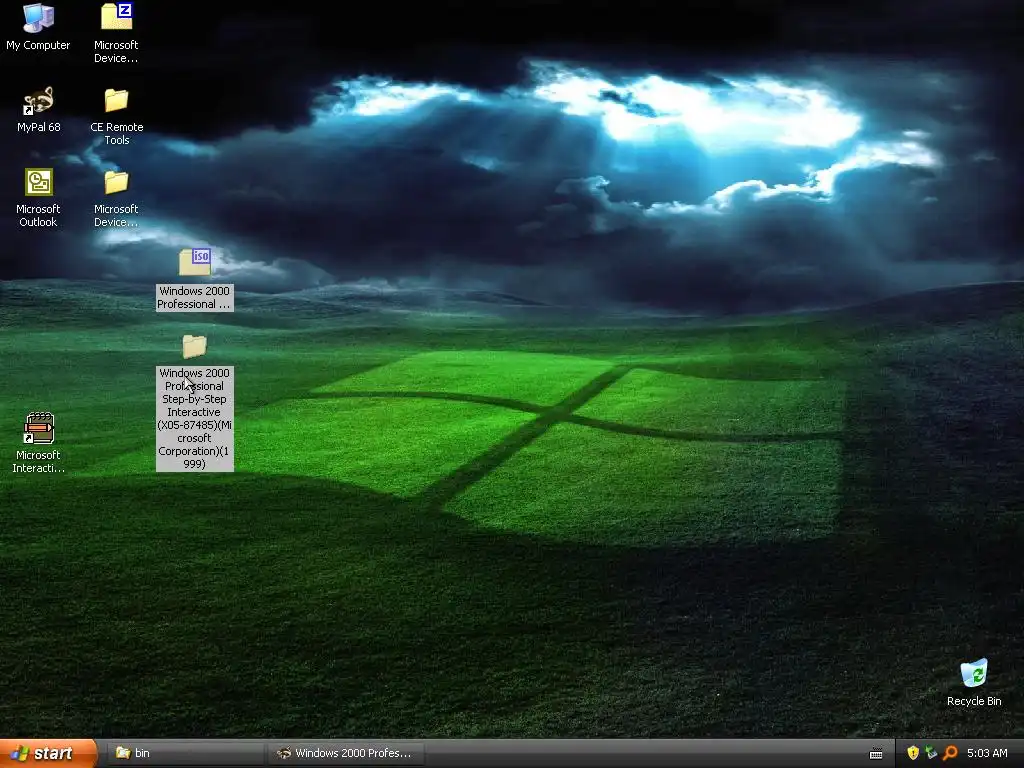
Task: Select the CE Remote Tools folder
Action: (116, 100)
